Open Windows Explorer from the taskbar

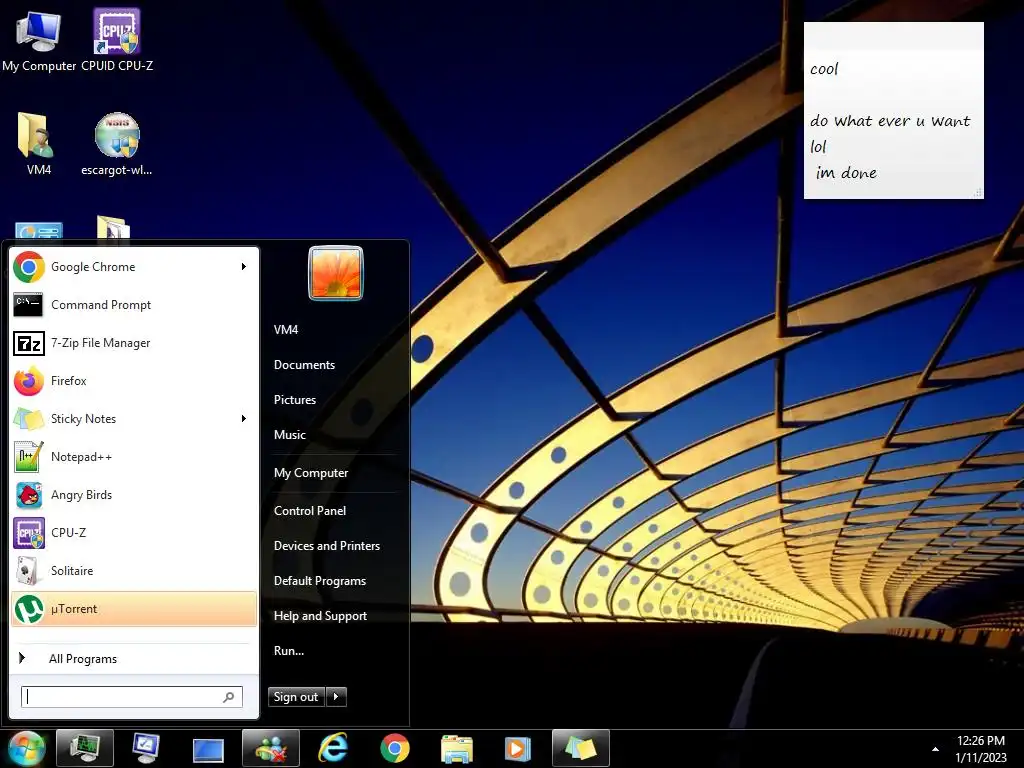[456, 749]
